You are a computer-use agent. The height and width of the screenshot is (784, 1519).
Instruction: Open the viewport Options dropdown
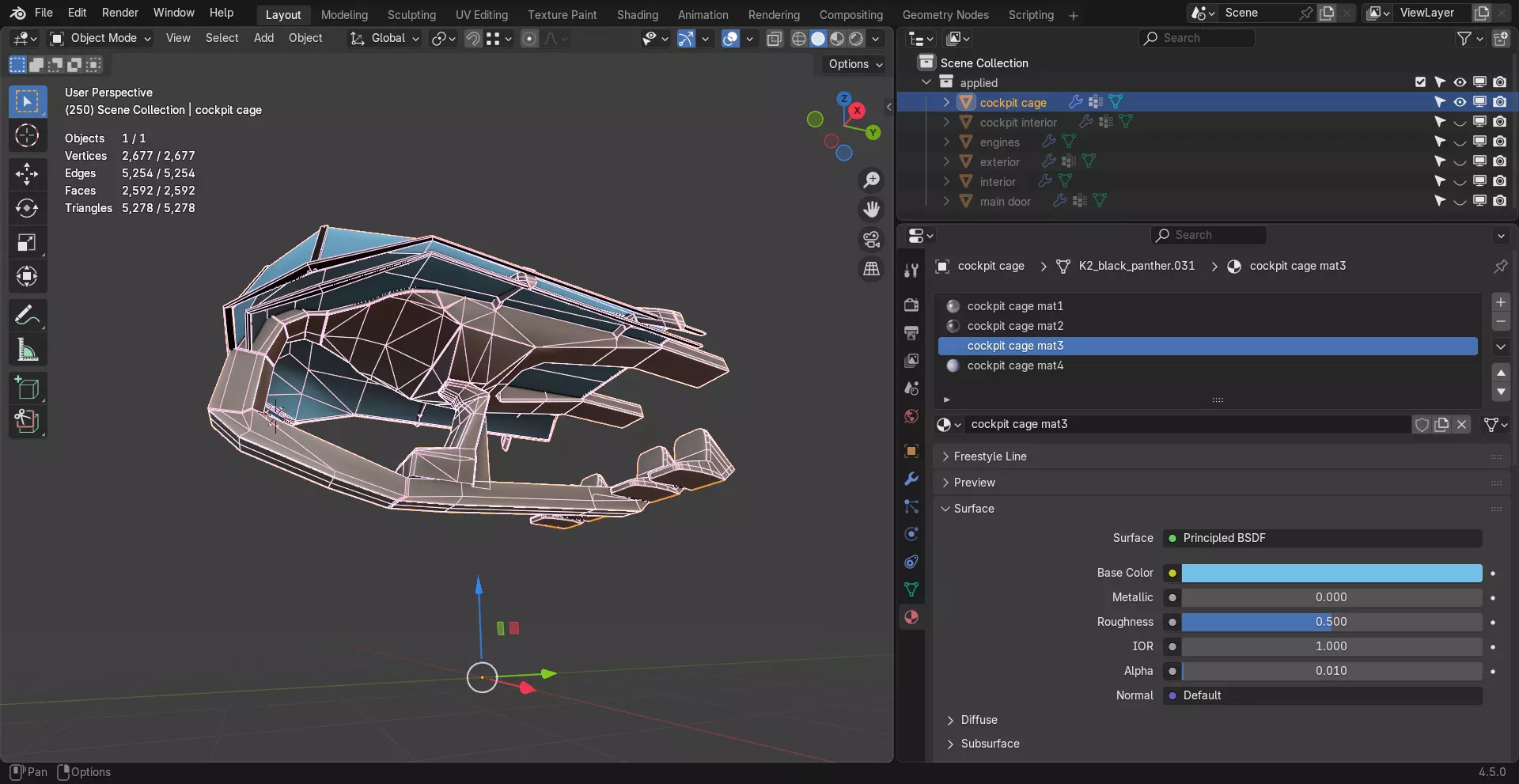856,64
